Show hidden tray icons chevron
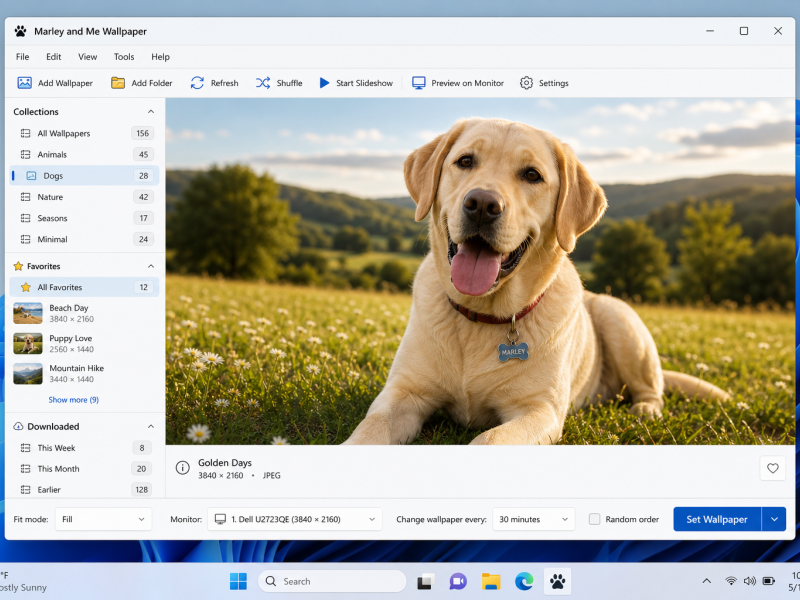This screenshot has width=800, height=600. coord(707,581)
